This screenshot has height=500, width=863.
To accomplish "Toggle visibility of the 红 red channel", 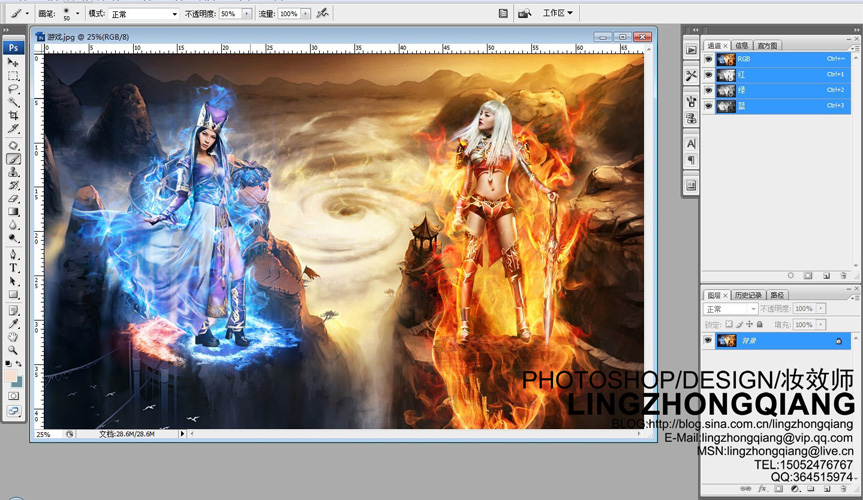I will 709,74.
